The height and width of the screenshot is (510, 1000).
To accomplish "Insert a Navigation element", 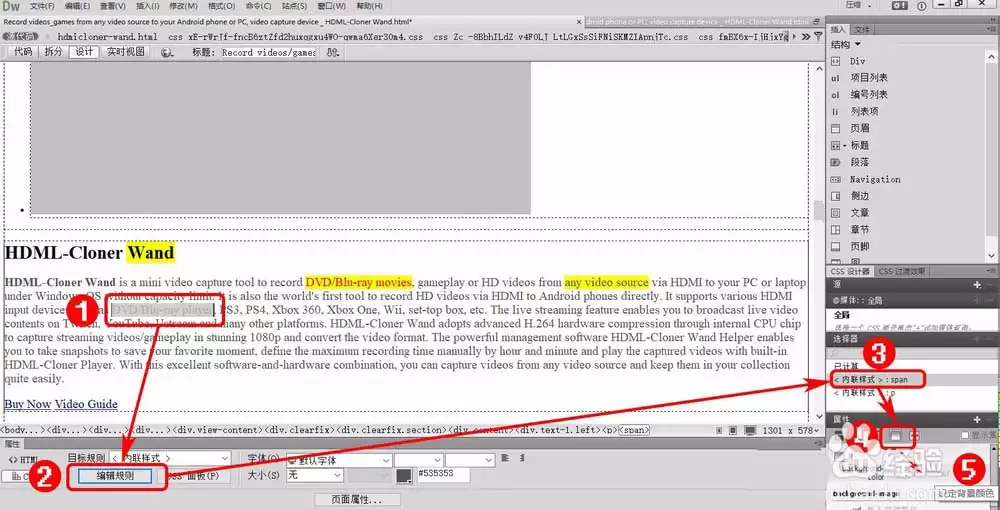I will point(874,179).
